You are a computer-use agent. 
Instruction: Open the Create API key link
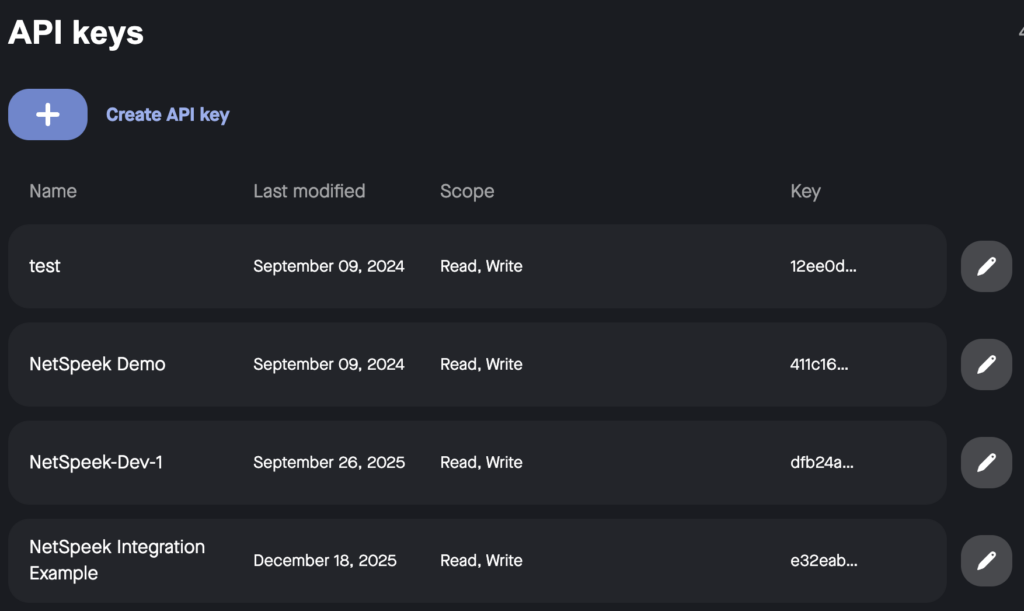click(x=167, y=115)
